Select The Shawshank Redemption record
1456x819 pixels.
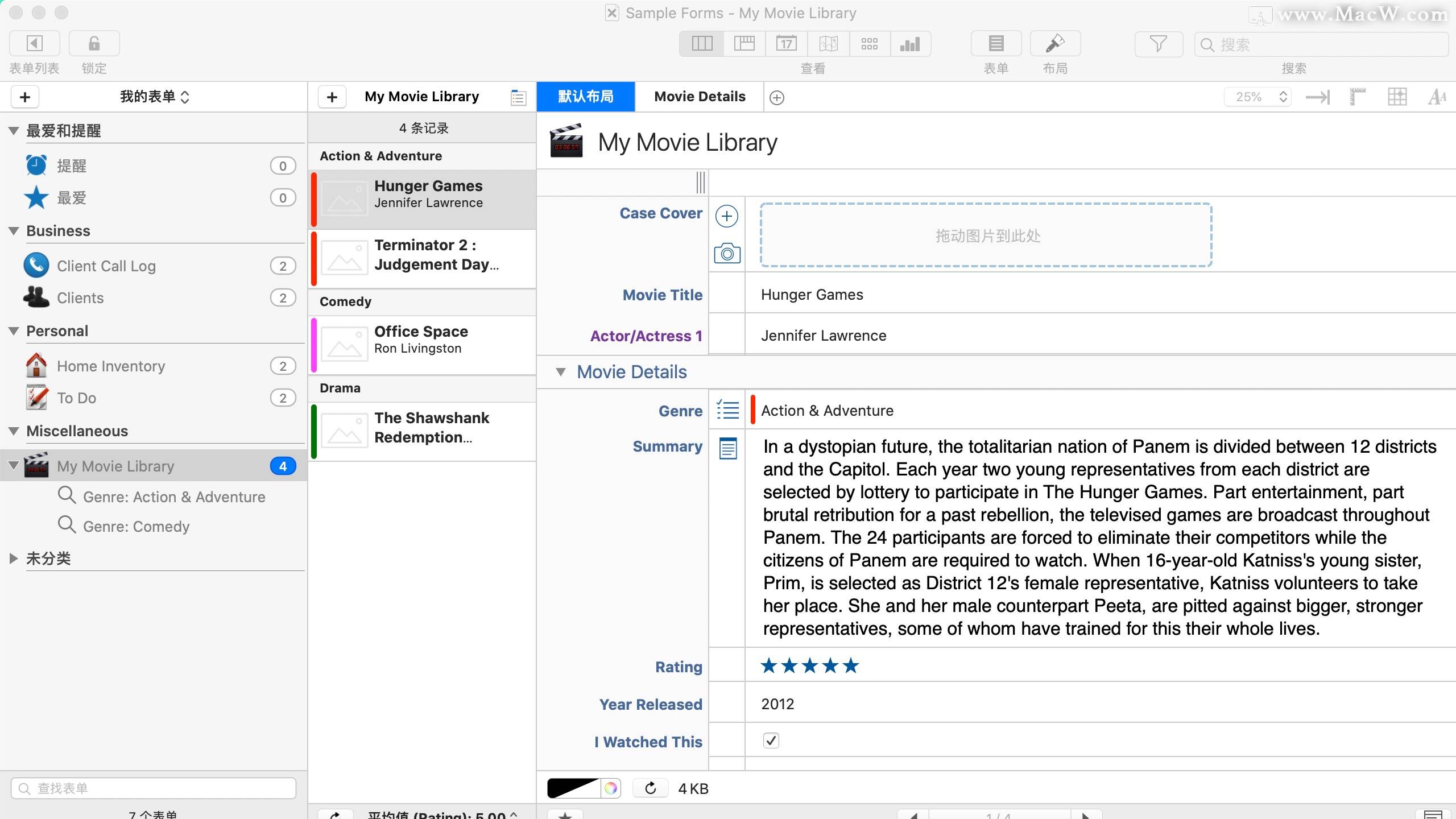[x=423, y=431]
